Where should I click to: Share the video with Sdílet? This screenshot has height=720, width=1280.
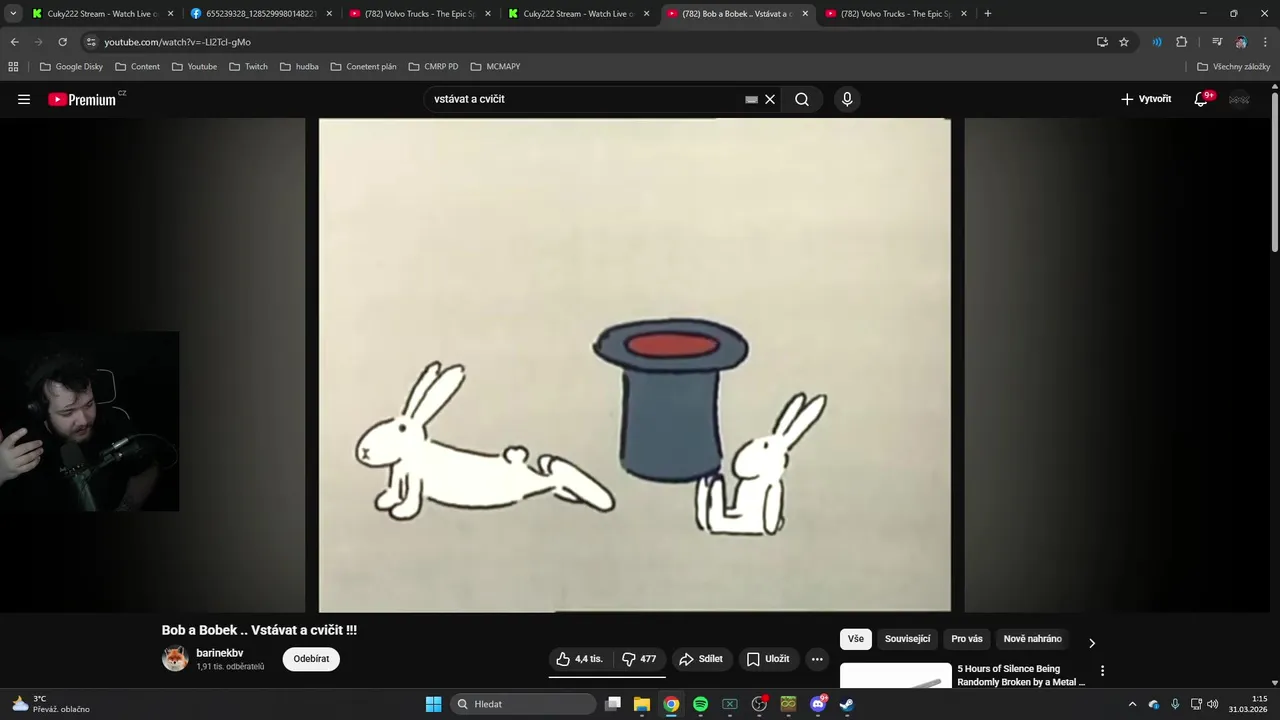click(700, 659)
